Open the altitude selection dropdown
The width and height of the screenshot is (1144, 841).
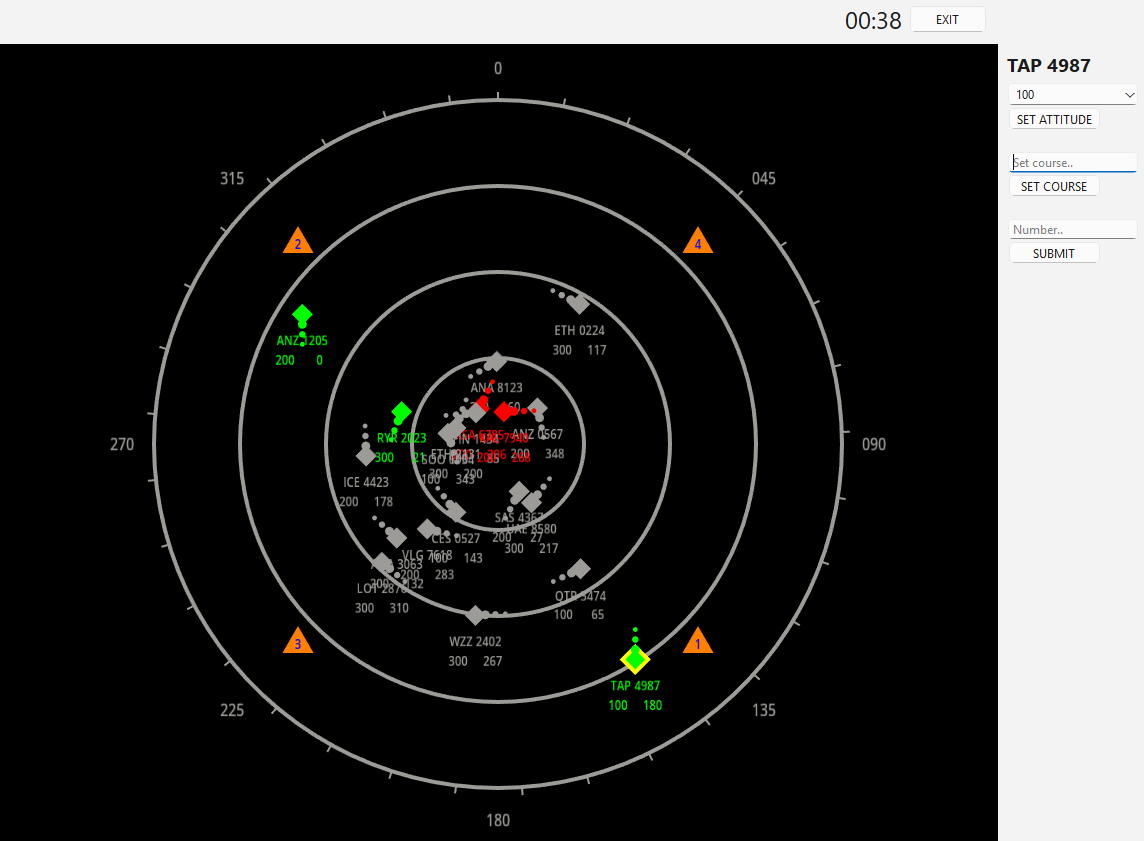(1072, 94)
